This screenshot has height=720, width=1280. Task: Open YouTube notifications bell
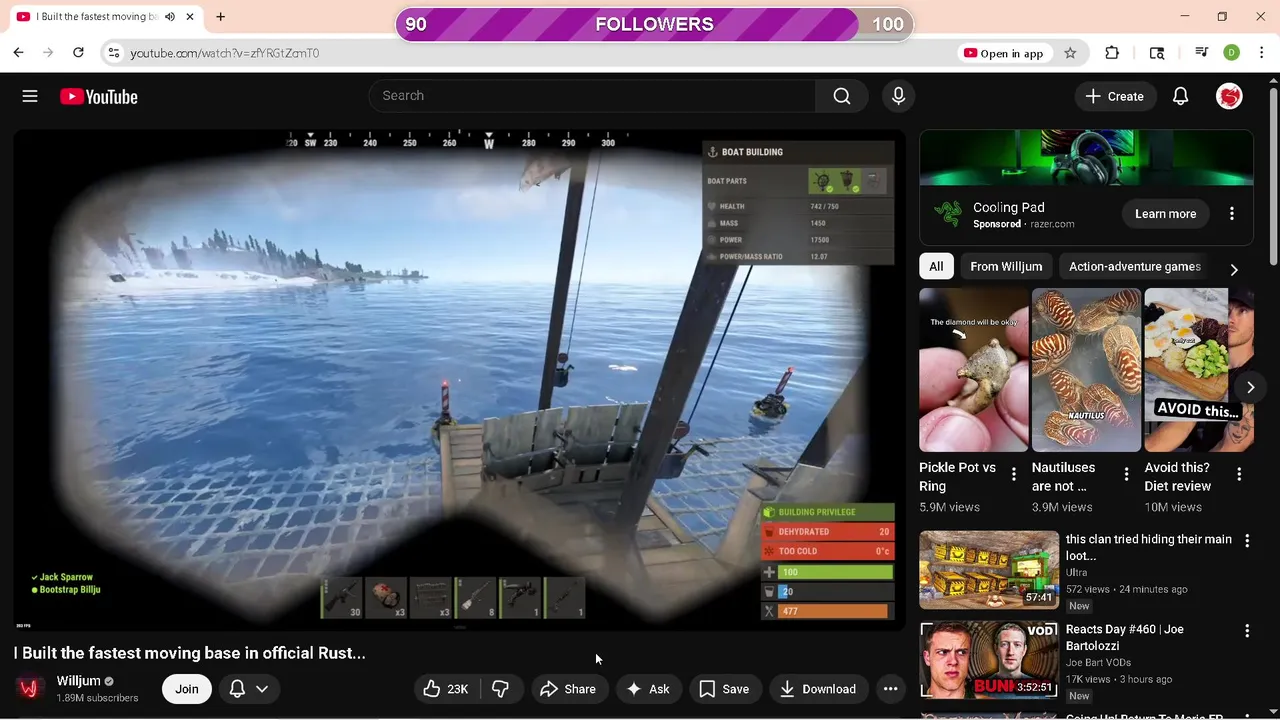point(1180,96)
